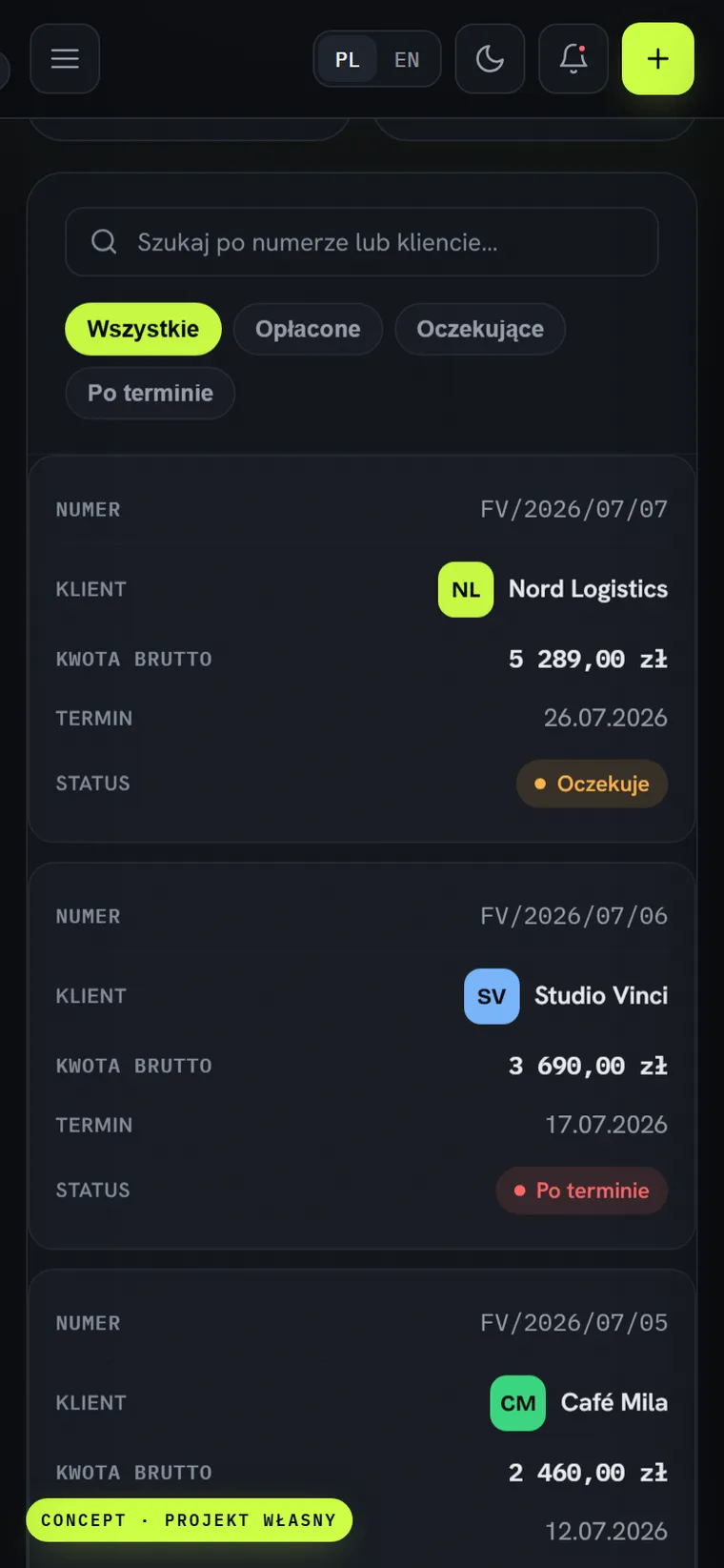Click the NL client avatar
The image size is (724, 1568).
466,589
